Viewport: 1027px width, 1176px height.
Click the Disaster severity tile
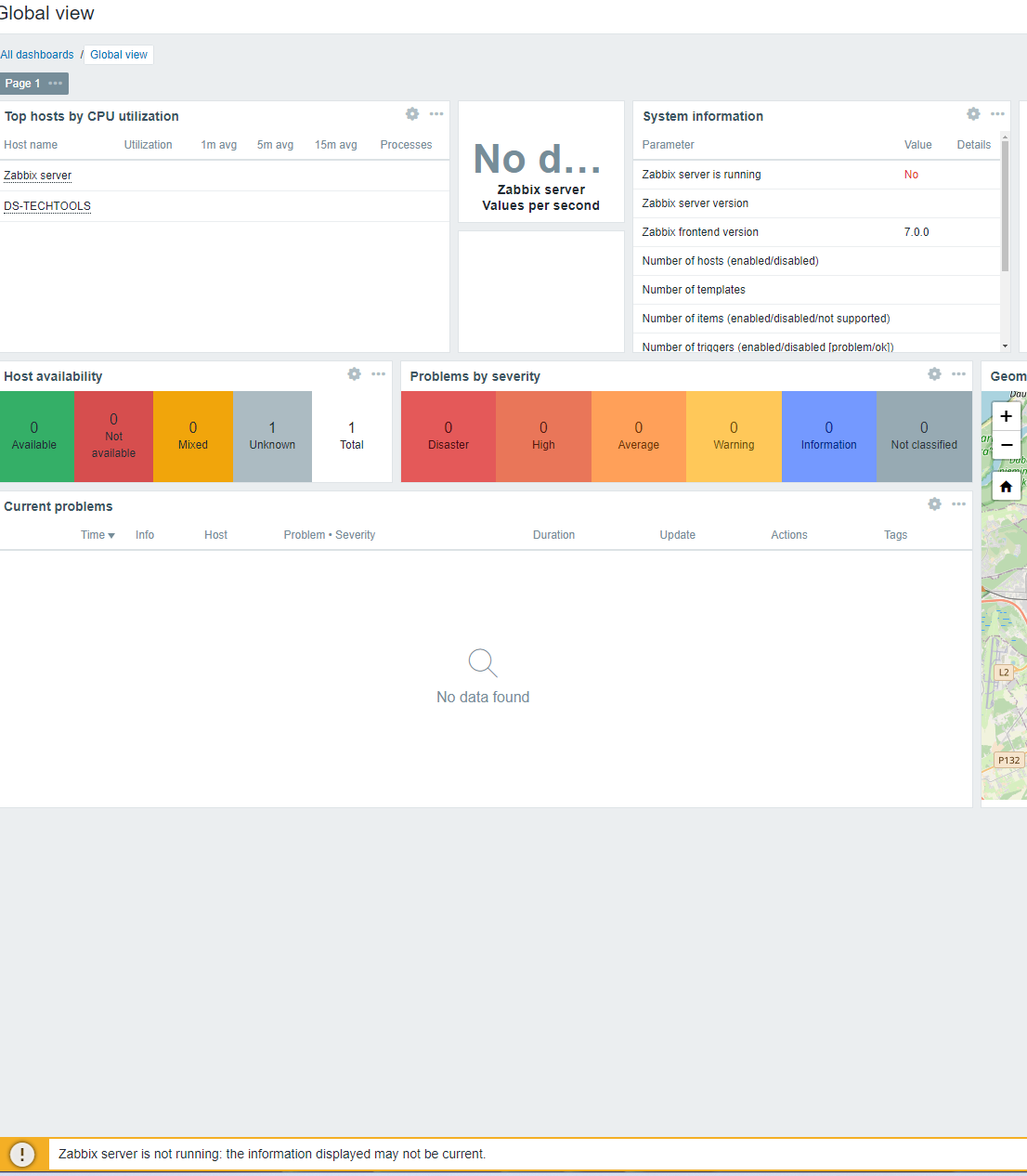[x=448, y=437]
